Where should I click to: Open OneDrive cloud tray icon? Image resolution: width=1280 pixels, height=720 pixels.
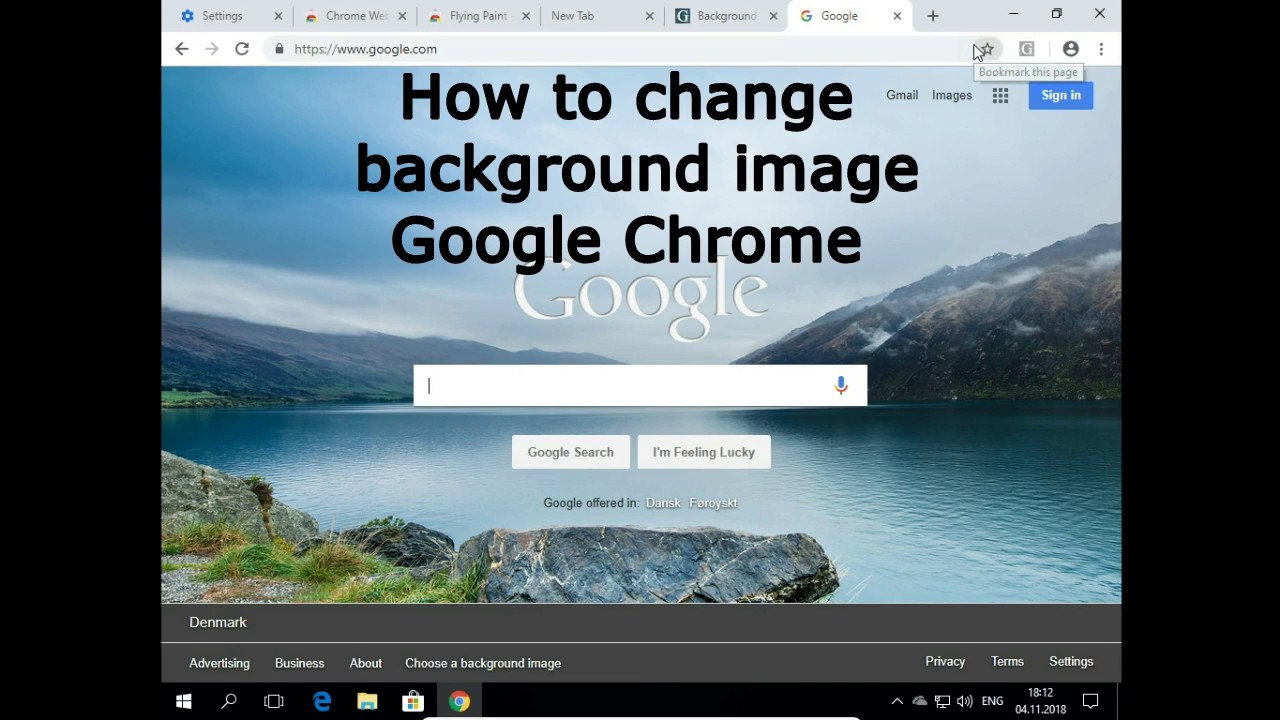[920, 702]
